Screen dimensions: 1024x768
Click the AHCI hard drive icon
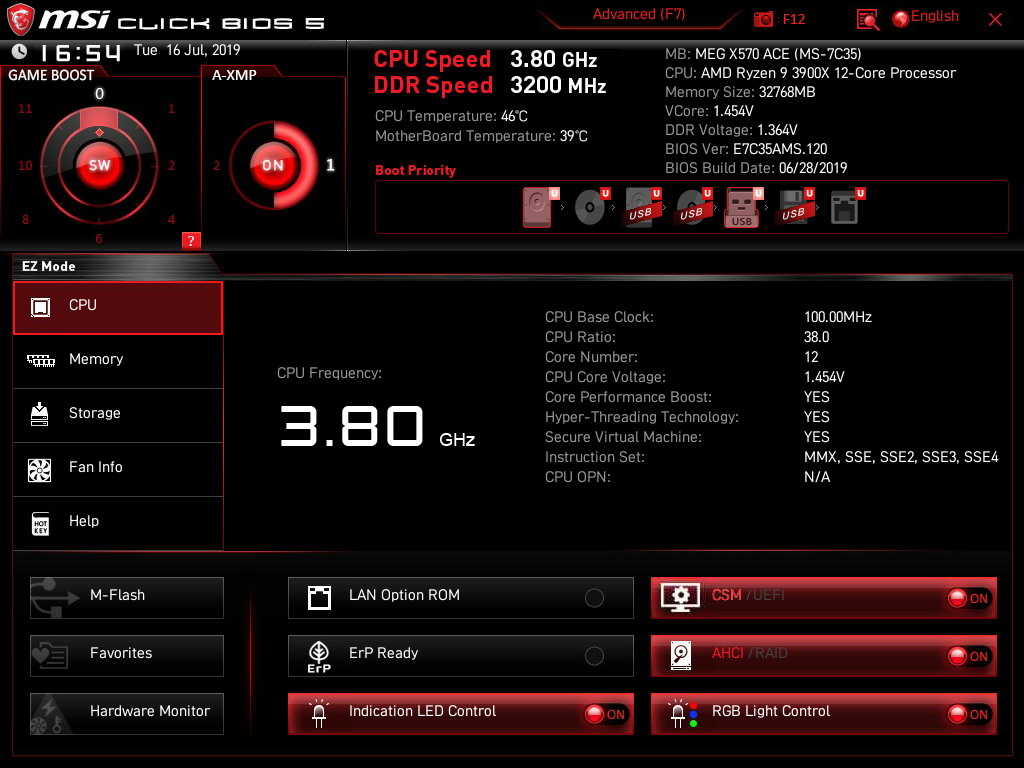680,655
